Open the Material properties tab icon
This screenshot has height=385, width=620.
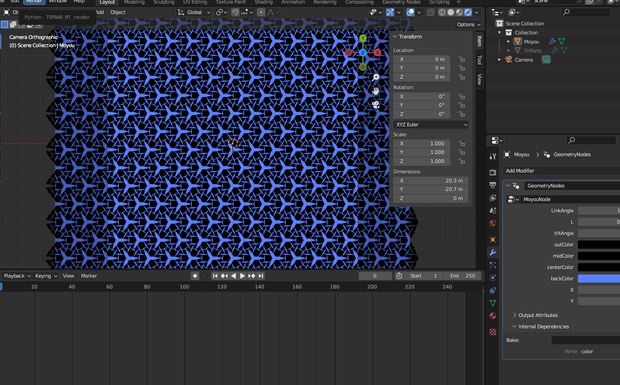(x=493, y=315)
